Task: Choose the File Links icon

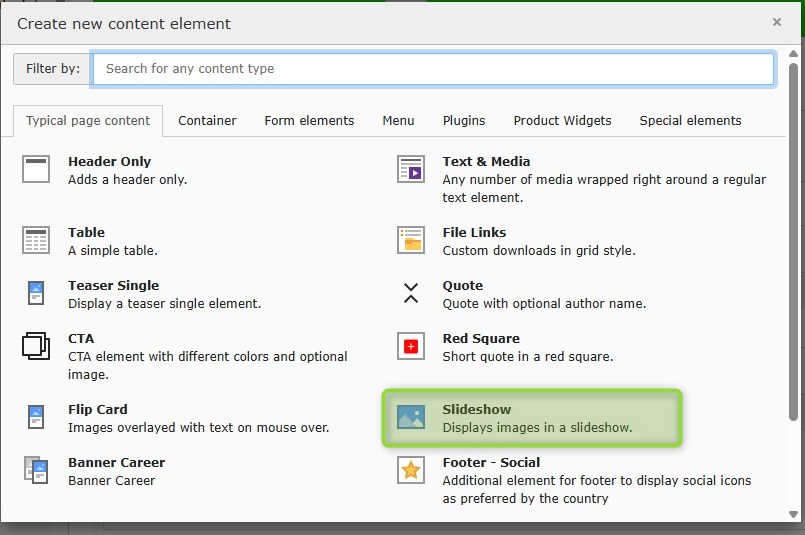Action: point(411,241)
